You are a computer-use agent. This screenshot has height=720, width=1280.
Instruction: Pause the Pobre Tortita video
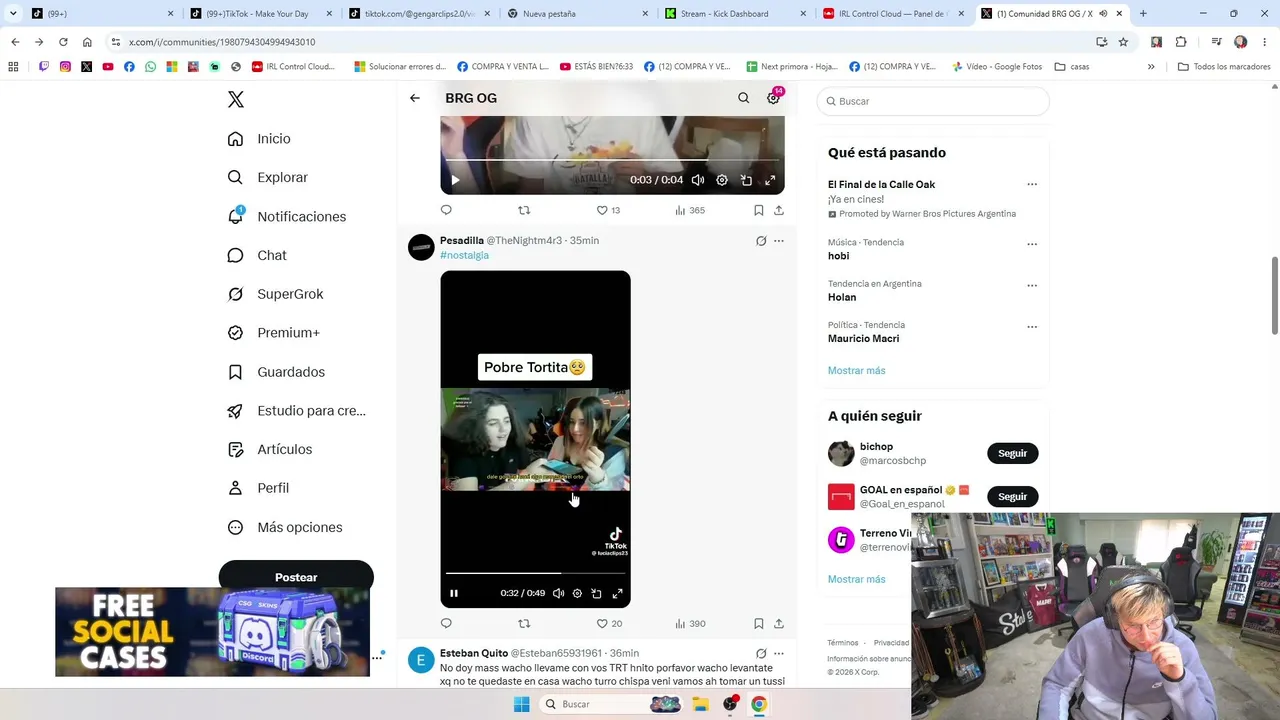pos(454,593)
